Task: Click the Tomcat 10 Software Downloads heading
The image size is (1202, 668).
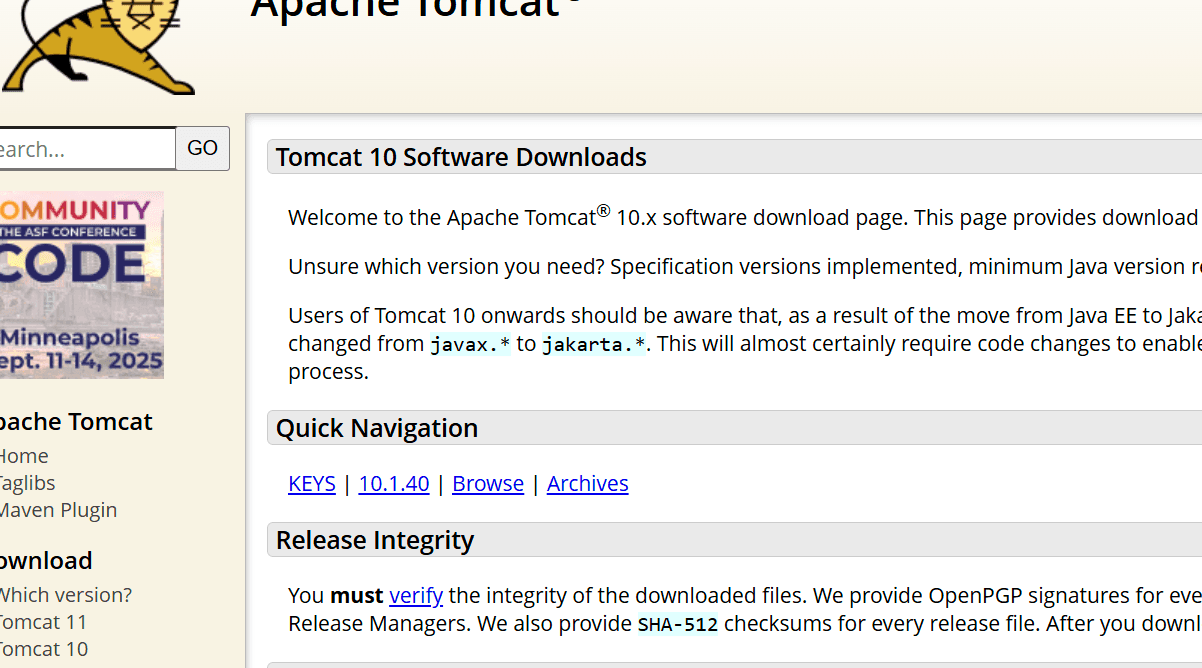Action: pyautogui.click(x=461, y=157)
